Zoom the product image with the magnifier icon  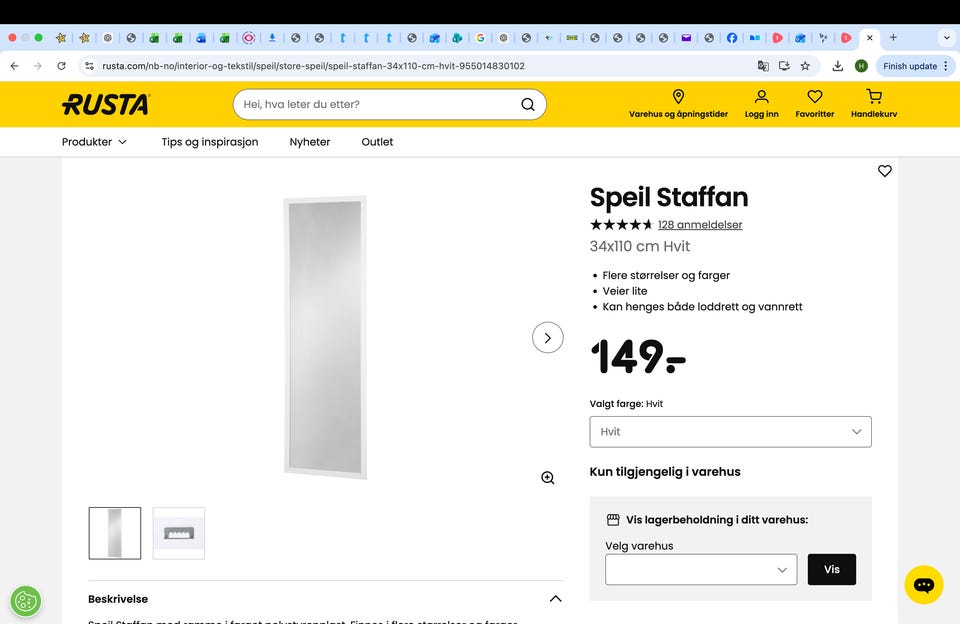[x=548, y=478]
